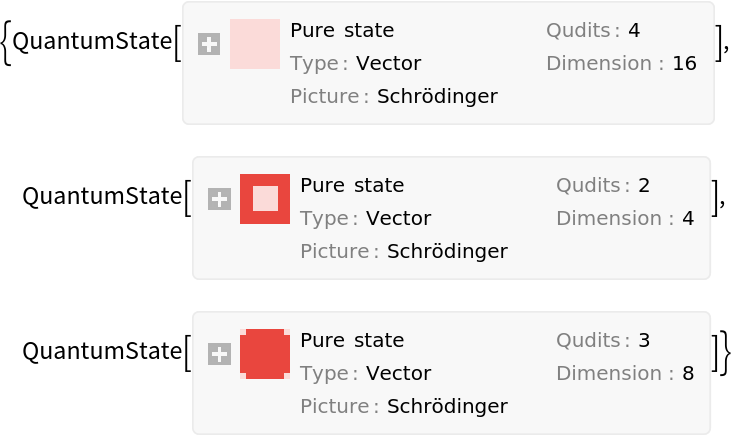
Task: Expand the 4-qudit state summary box
Action: [209, 44]
